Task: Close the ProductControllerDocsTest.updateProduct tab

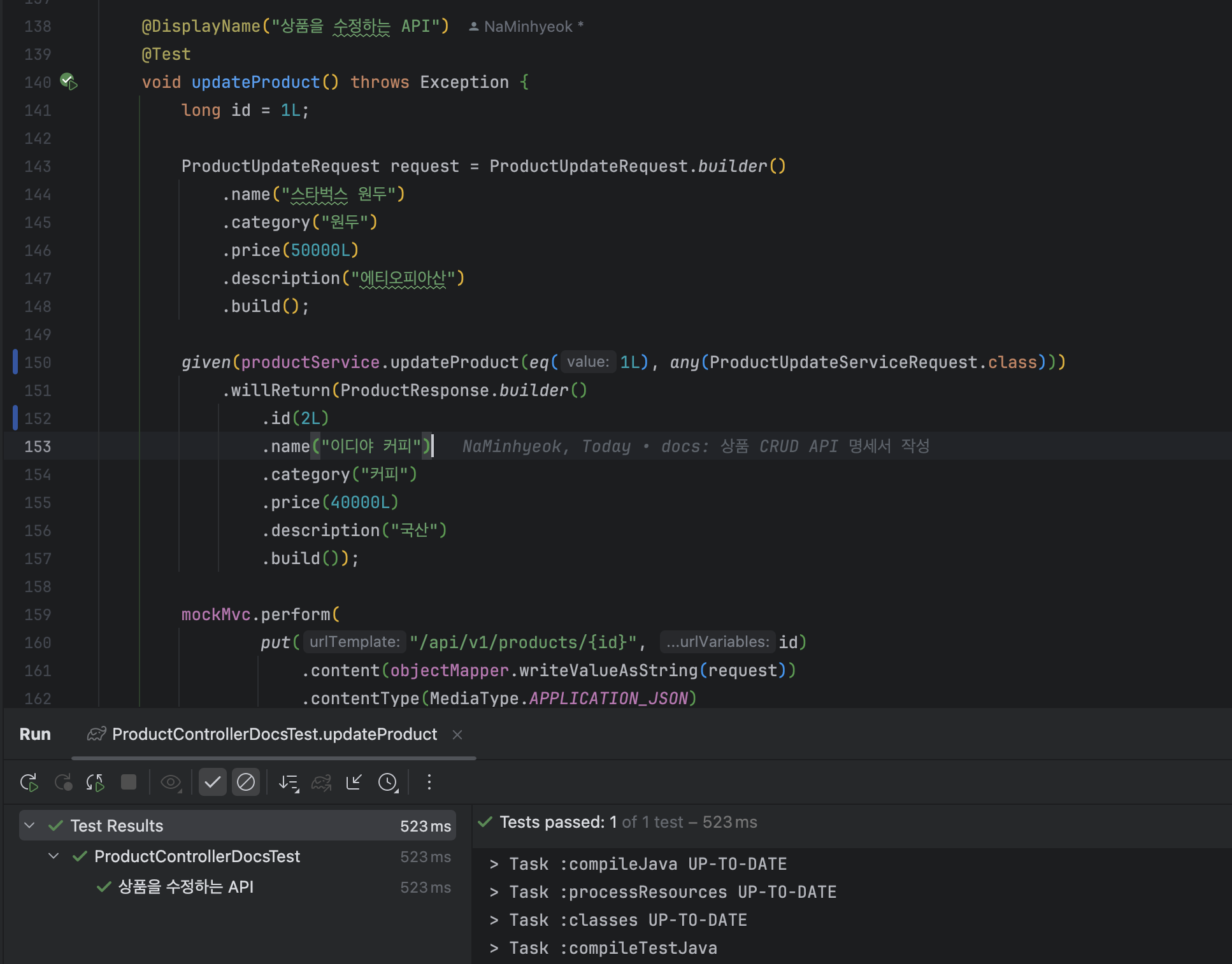Action: 457,735
